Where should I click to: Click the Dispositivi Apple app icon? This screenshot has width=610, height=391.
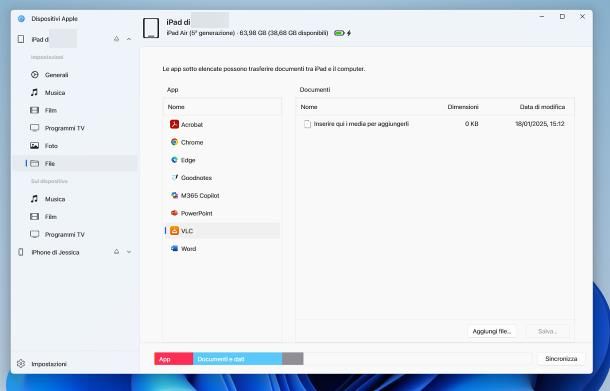click(21, 19)
